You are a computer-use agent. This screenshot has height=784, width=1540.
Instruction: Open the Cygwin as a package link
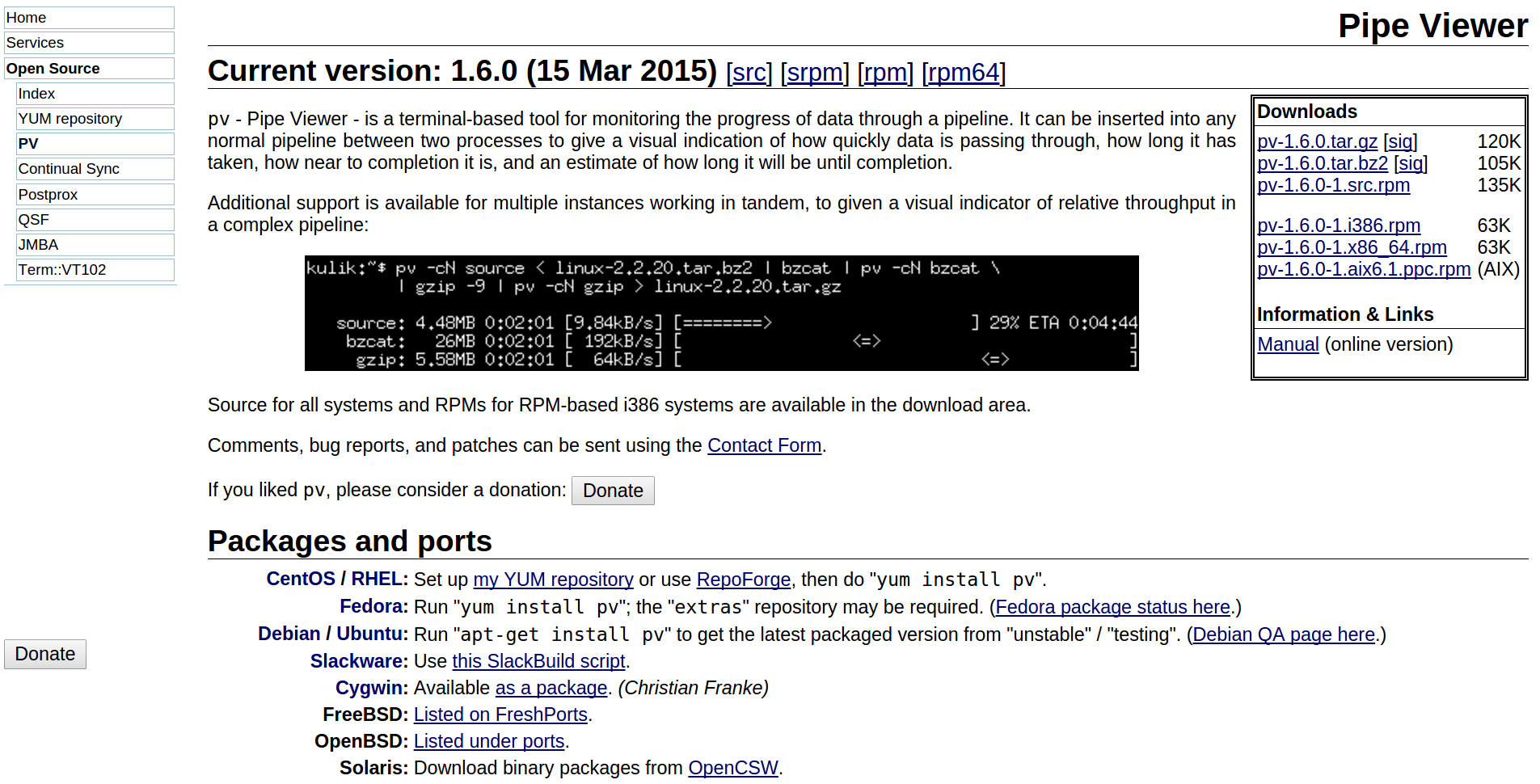pyautogui.click(x=551, y=688)
